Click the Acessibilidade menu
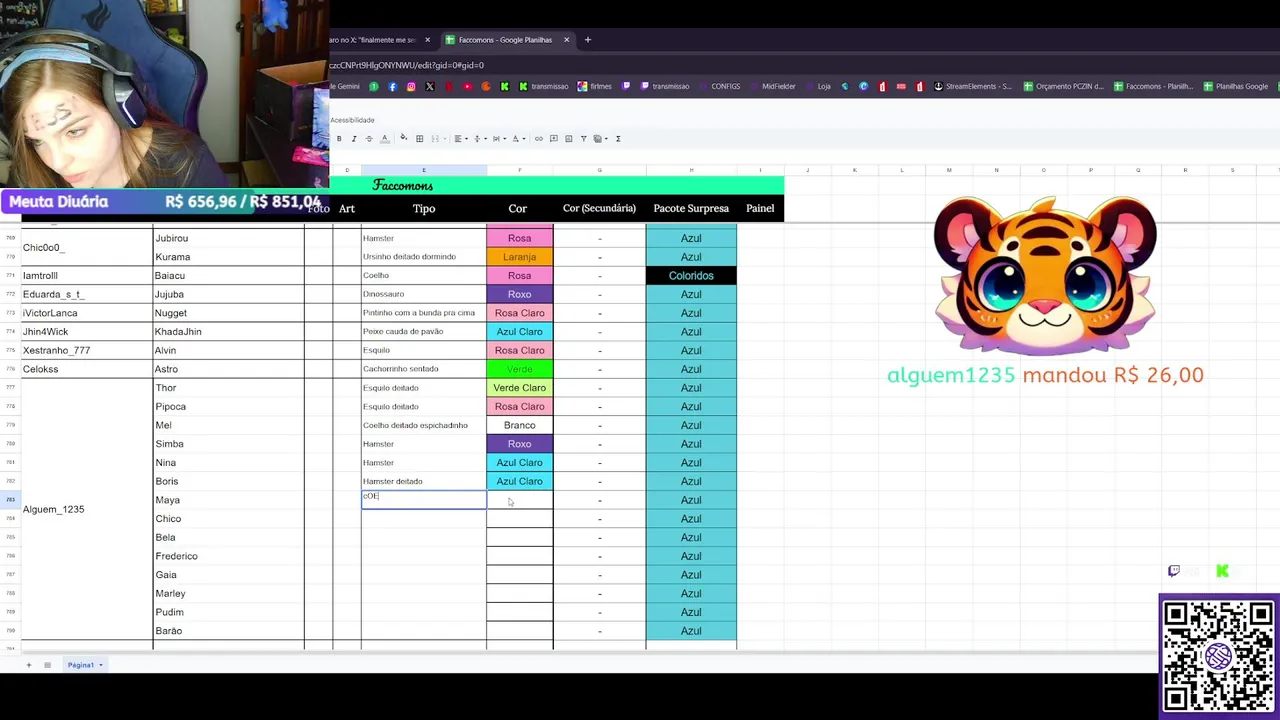 point(352,120)
